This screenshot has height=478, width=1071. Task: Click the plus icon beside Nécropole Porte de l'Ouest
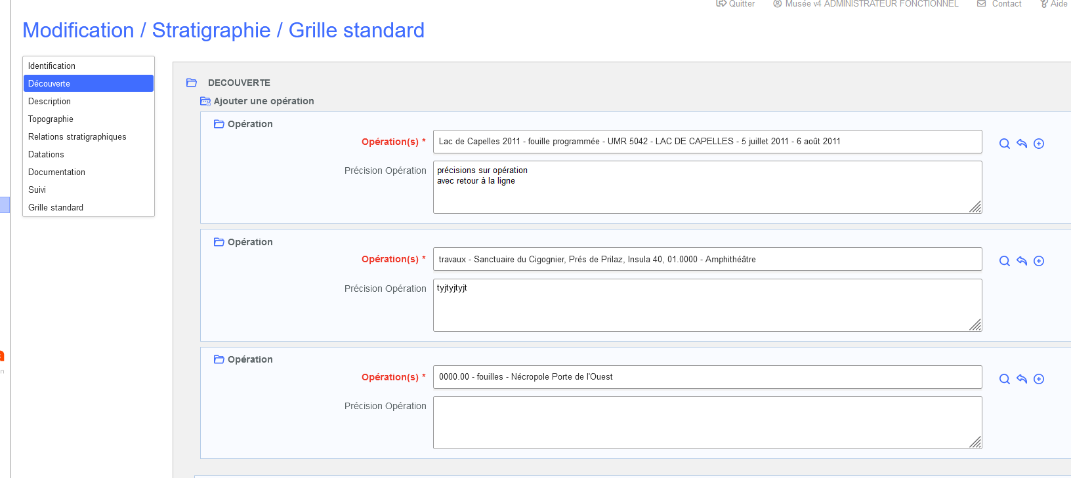pos(1039,379)
